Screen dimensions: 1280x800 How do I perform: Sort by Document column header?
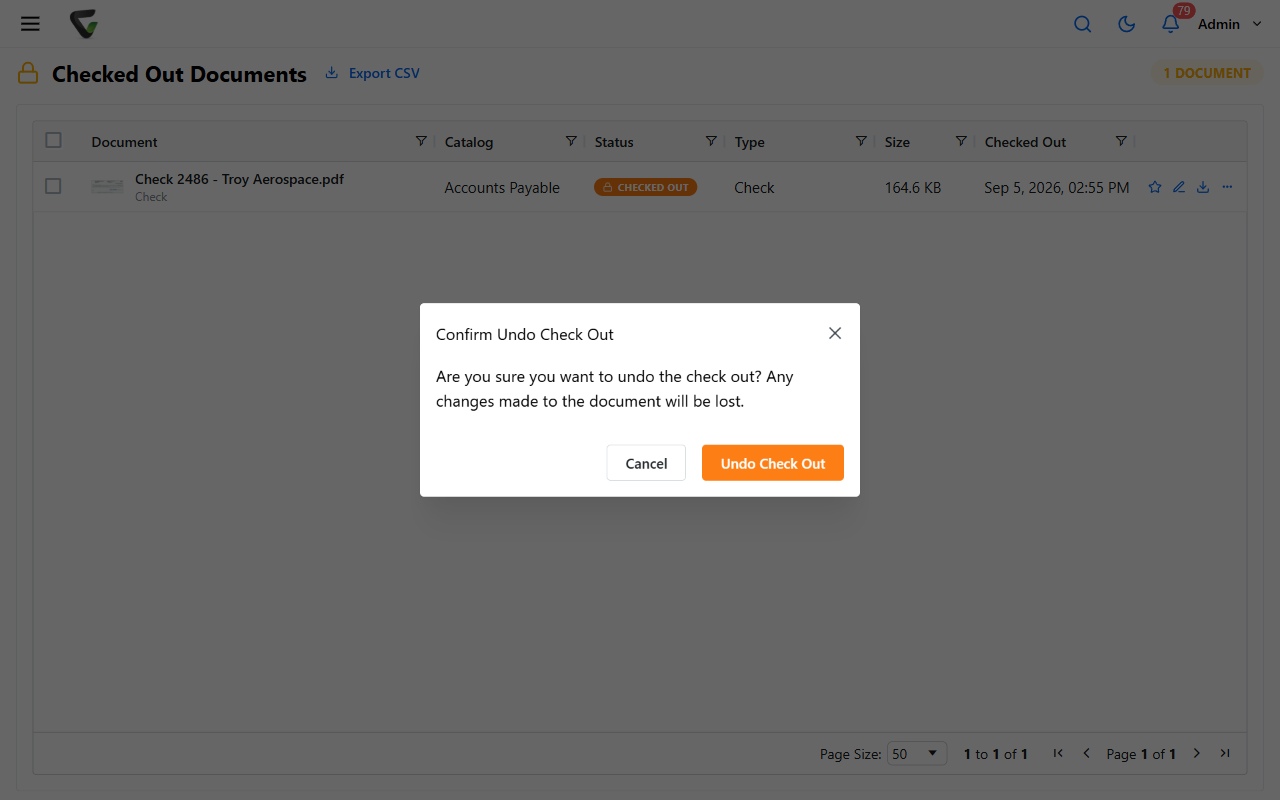(x=125, y=142)
